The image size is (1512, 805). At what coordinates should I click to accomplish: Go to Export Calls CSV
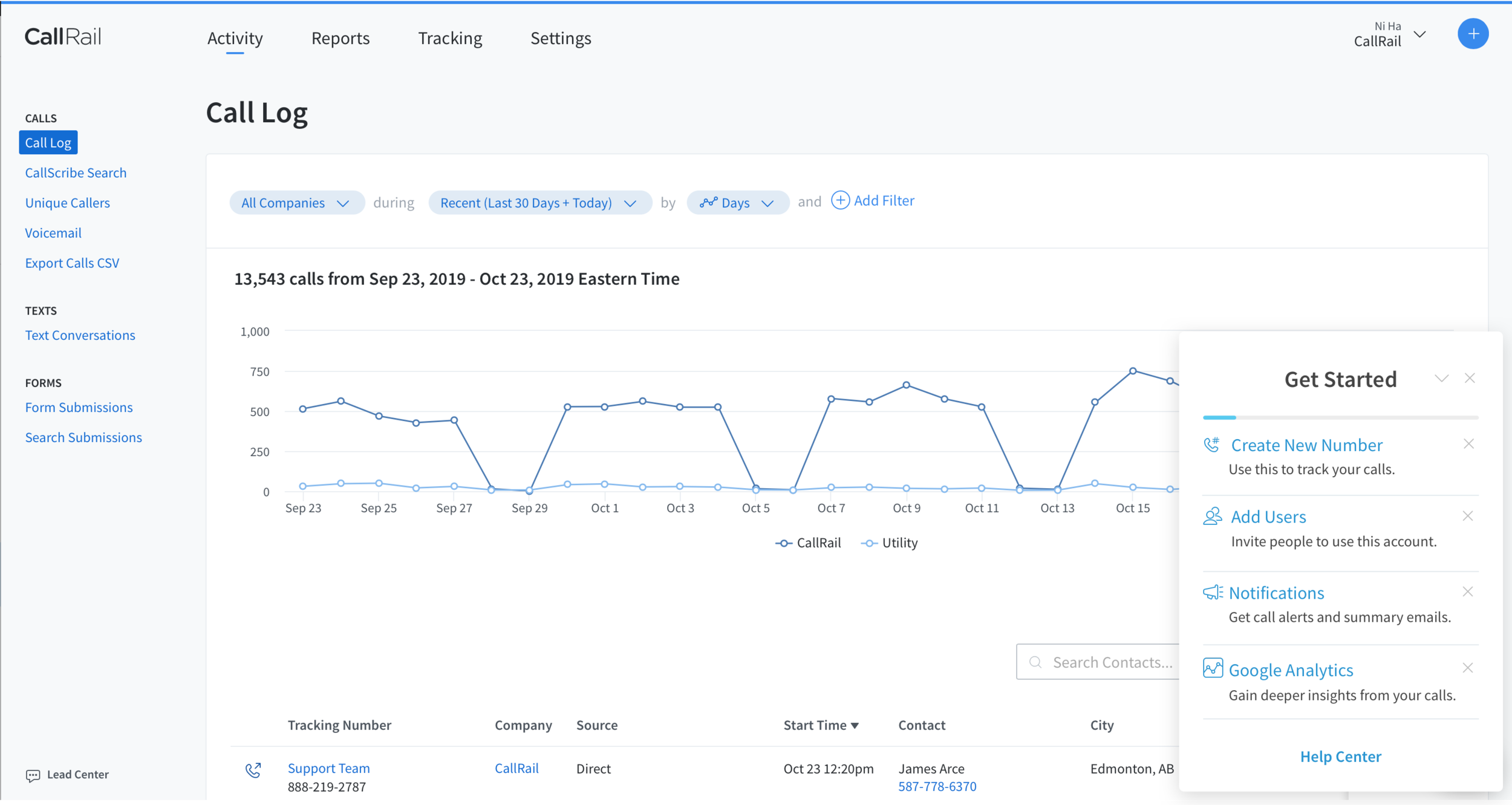(x=72, y=263)
